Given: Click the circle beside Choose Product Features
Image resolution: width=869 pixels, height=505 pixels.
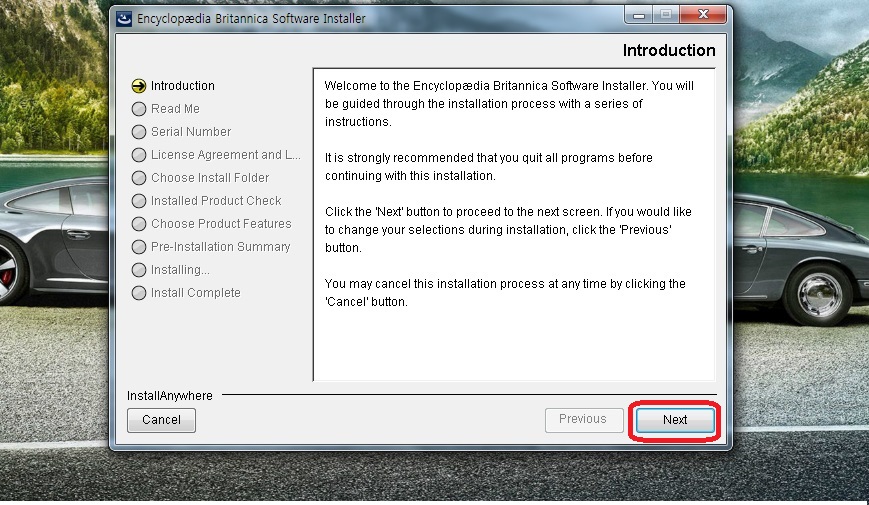Looking at the screenshot, I should pos(139,224).
